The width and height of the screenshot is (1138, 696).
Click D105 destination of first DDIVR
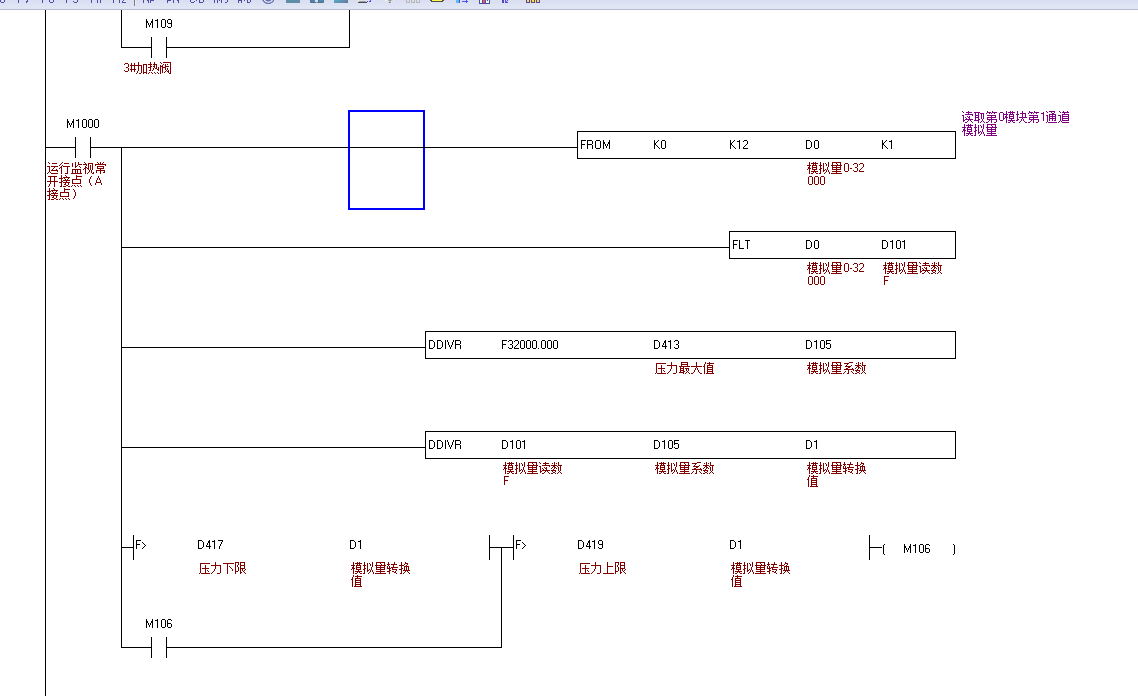818,345
